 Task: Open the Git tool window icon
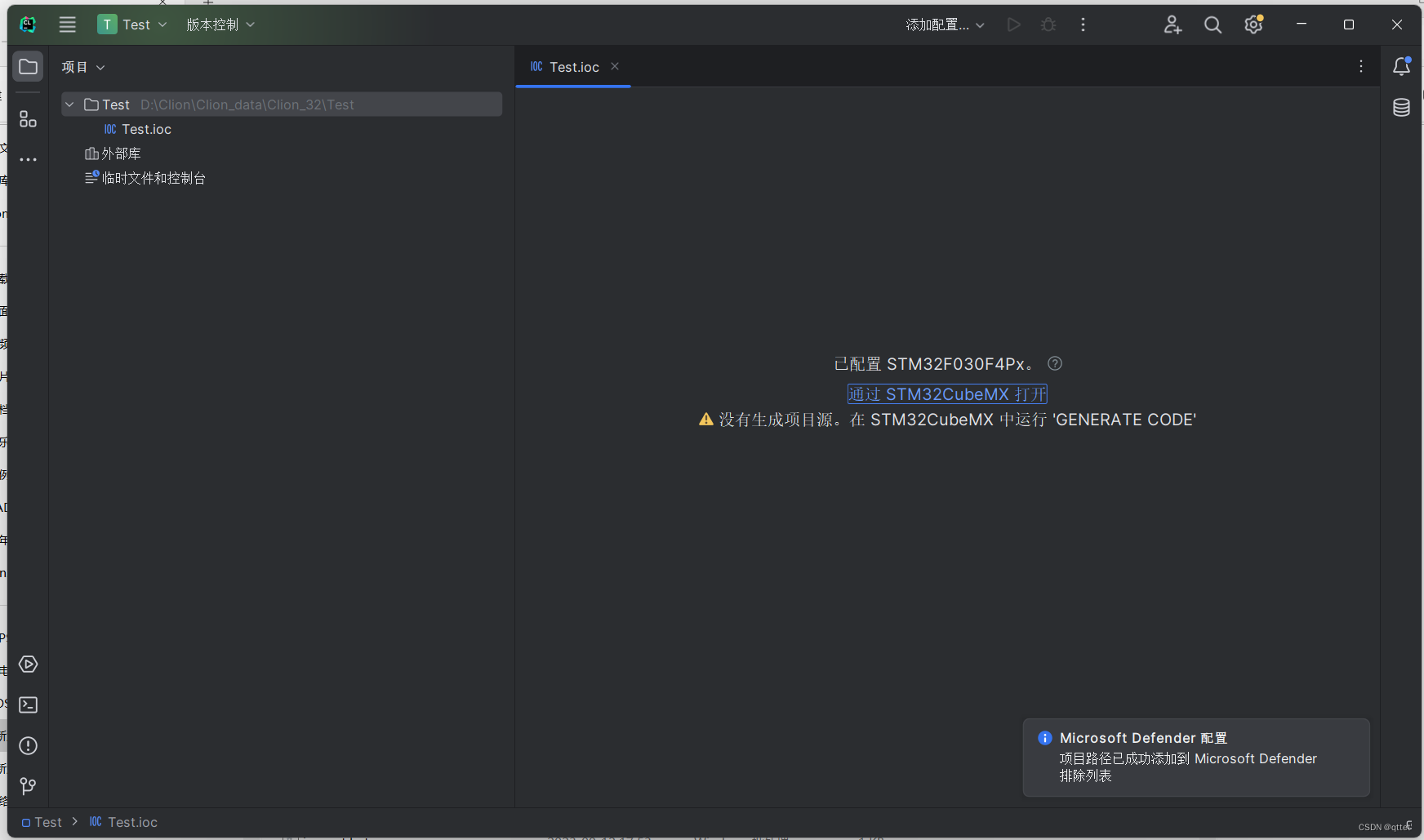(28, 786)
